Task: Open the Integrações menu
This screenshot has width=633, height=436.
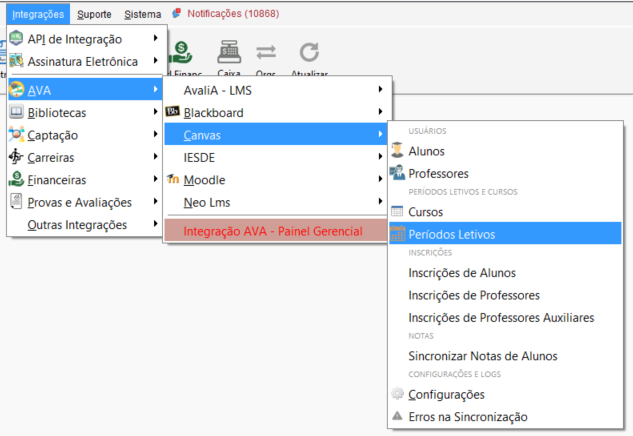Action: click(38, 14)
